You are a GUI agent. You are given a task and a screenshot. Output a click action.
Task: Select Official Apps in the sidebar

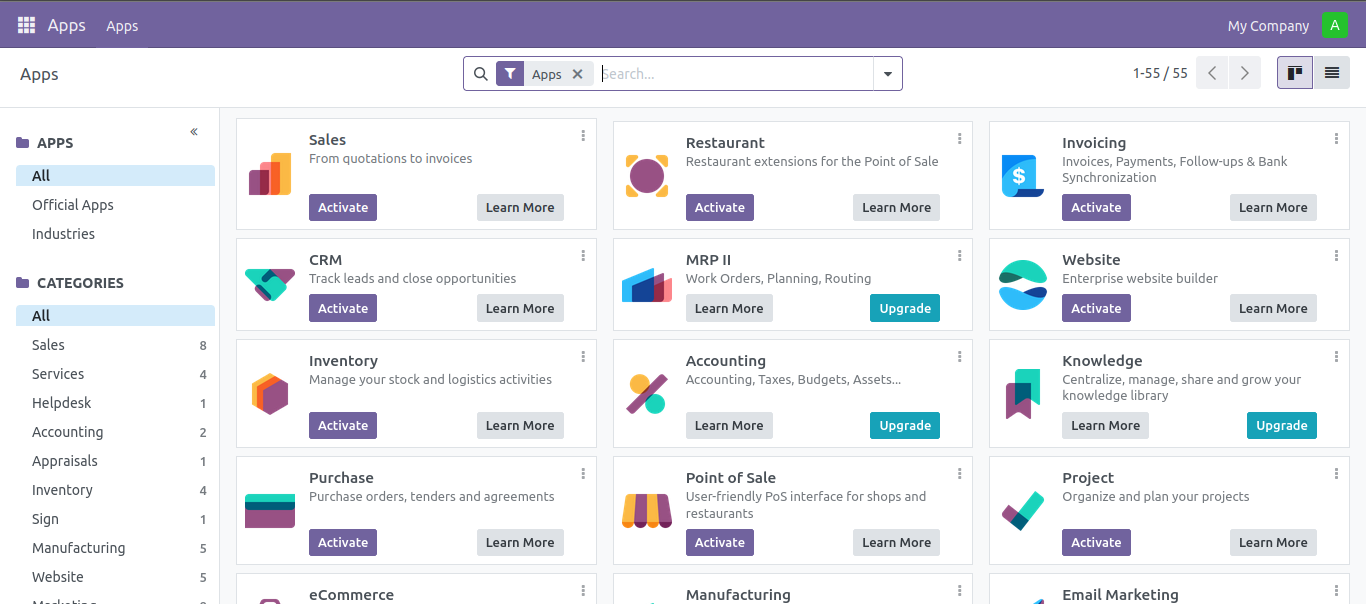73,205
